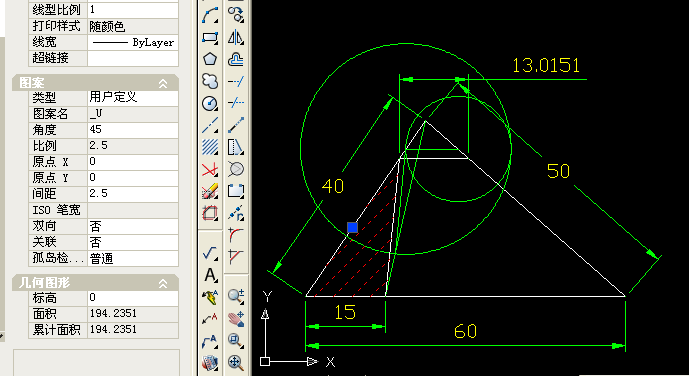The width and height of the screenshot is (689, 376).
Task: Select the dashed Construction Line tool
Action: click(x=210, y=125)
